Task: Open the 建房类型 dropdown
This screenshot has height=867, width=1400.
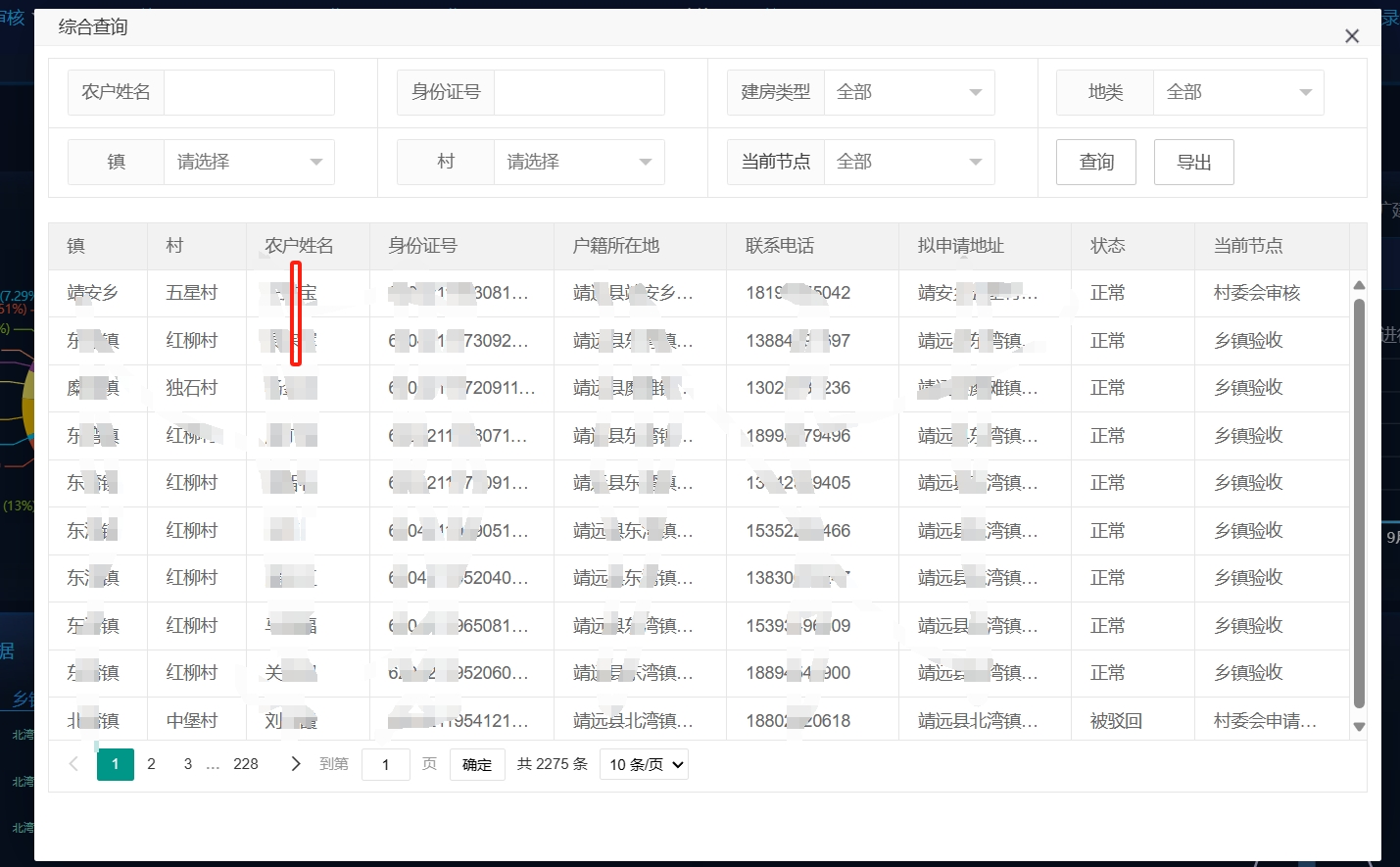Action: click(909, 92)
